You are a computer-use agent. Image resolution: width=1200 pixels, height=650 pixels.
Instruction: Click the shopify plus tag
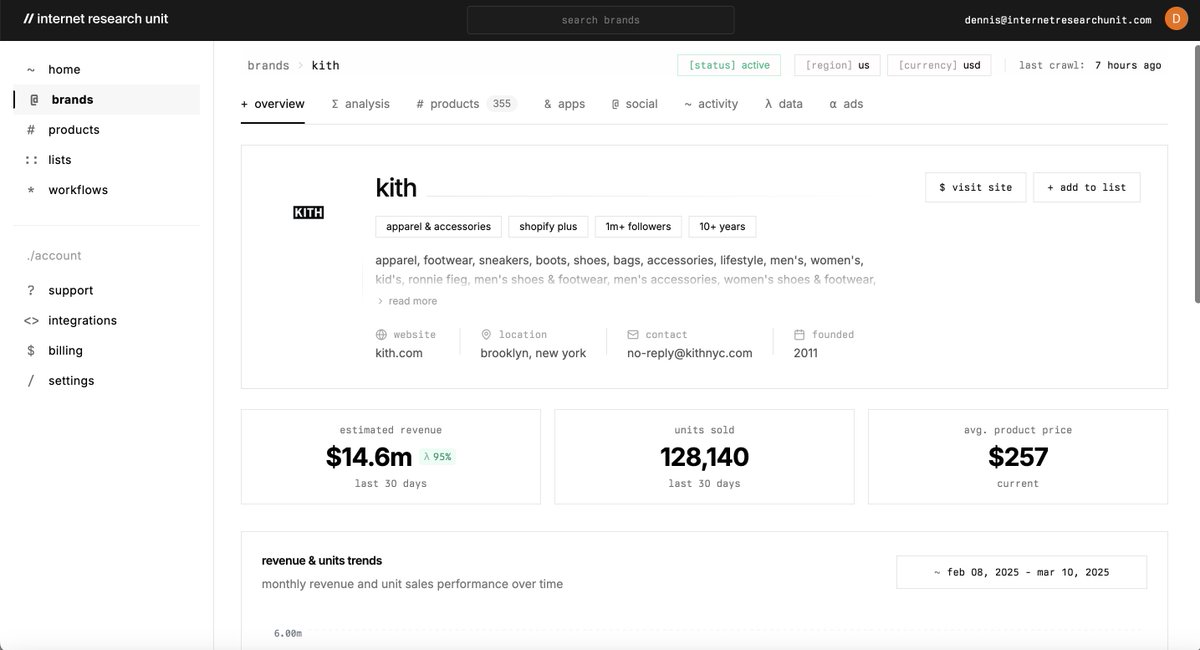pyautogui.click(x=548, y=227)
